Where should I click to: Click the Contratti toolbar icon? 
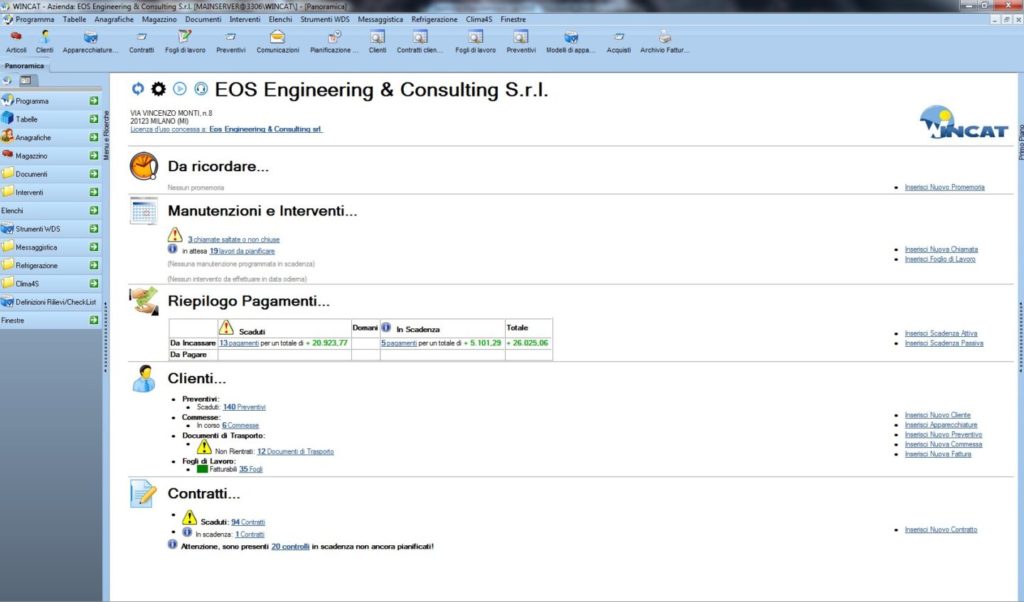point(141,42)
